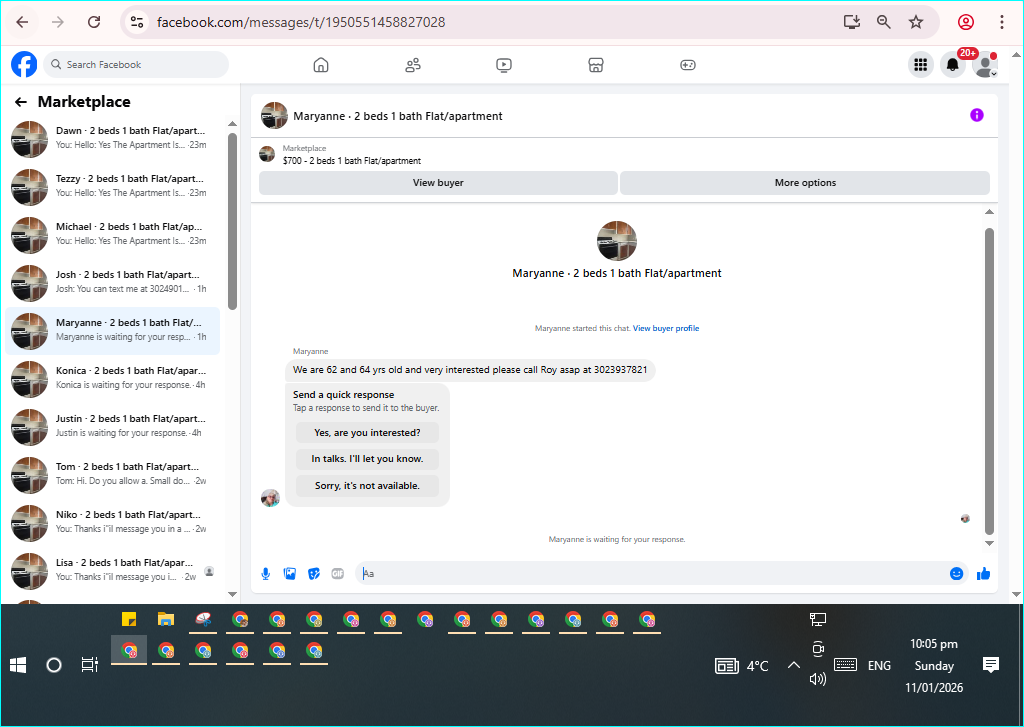Open File Explorer on taskbar
Screen dimensions: 1024x727
166,619
